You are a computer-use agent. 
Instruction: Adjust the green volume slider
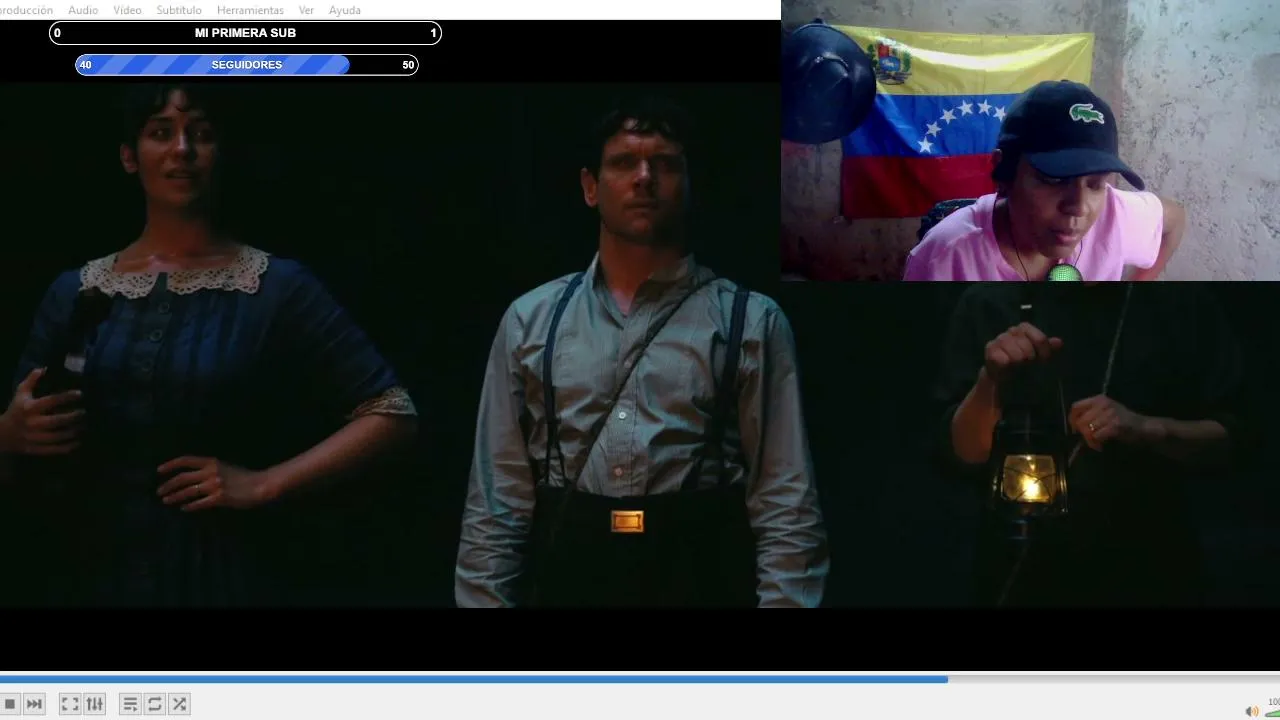point(1272,712)
